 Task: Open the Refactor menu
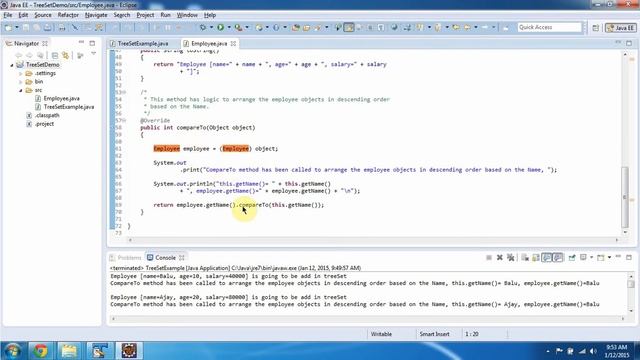(x=68, y=15)
